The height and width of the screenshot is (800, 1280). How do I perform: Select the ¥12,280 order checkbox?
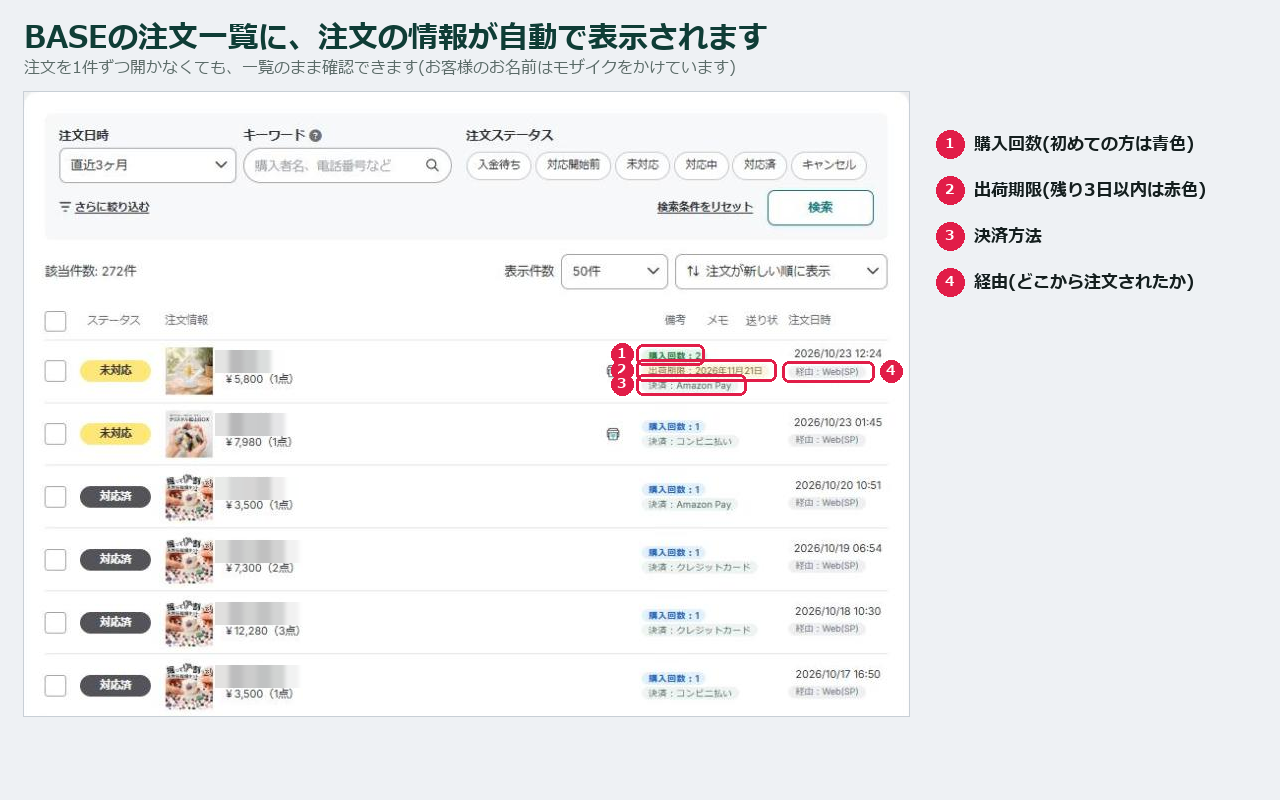tap(56, 623)
